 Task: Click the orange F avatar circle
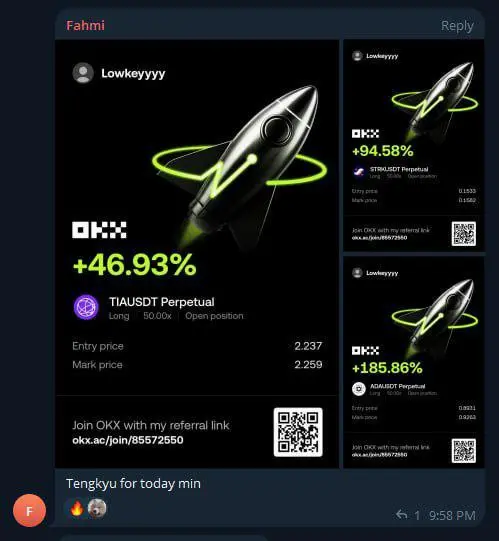pos(29,510)
